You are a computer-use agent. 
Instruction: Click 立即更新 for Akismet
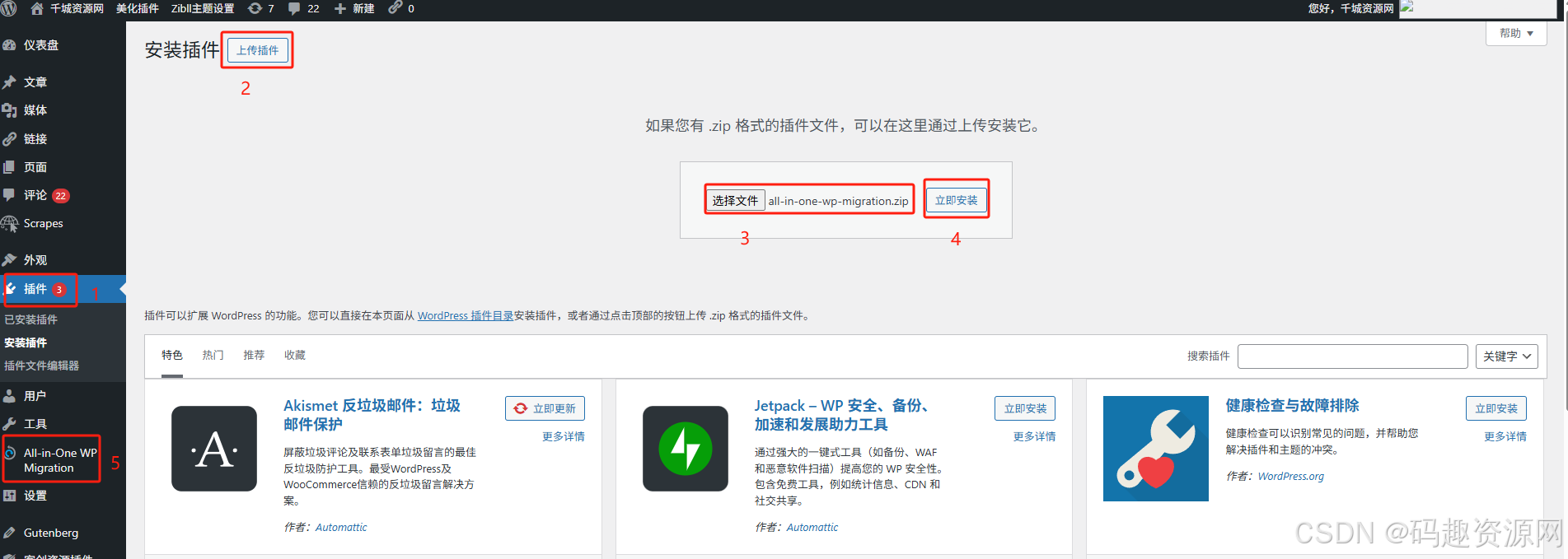545,408
